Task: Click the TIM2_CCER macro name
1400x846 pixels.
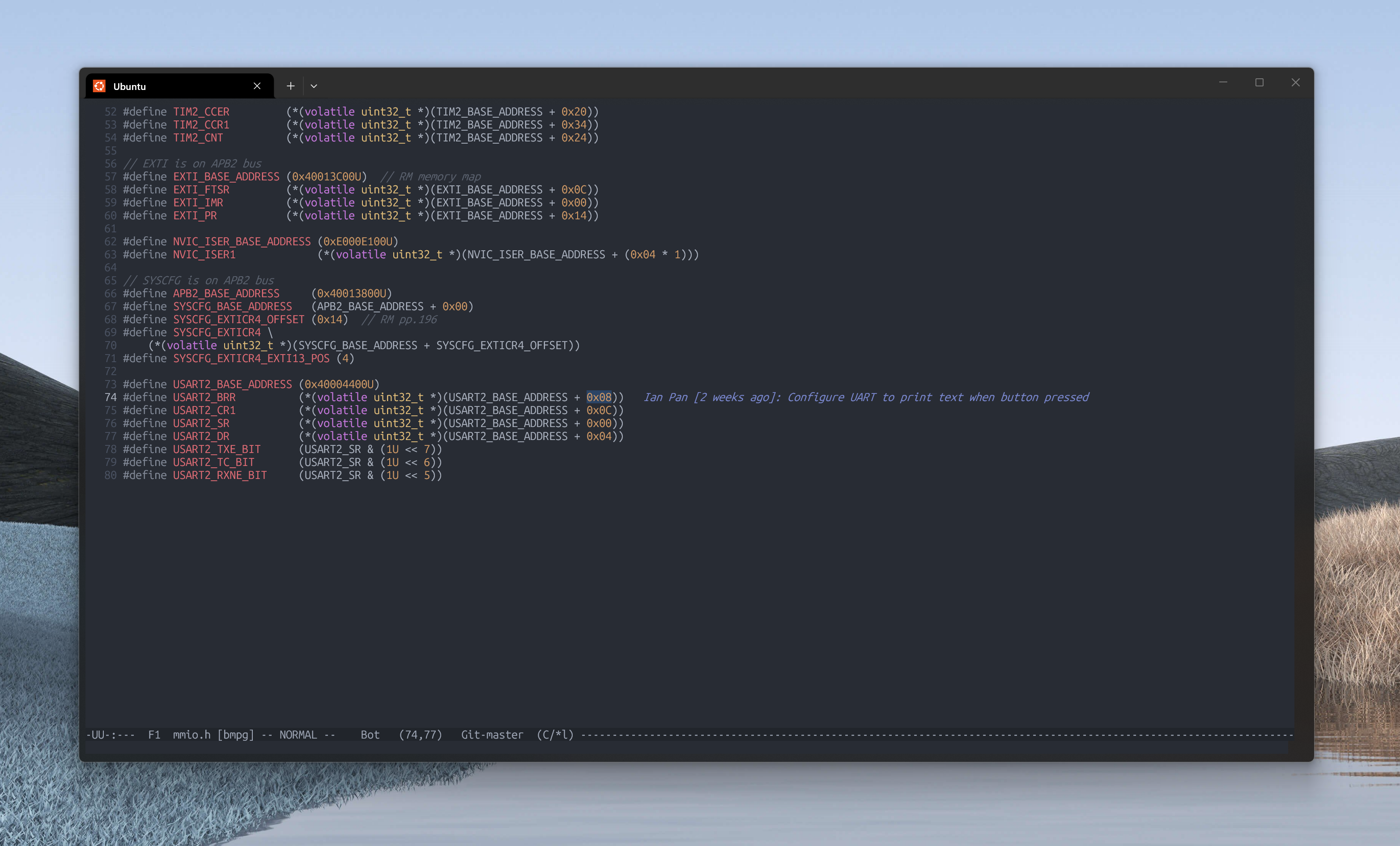Action: (x=201, y=112)
